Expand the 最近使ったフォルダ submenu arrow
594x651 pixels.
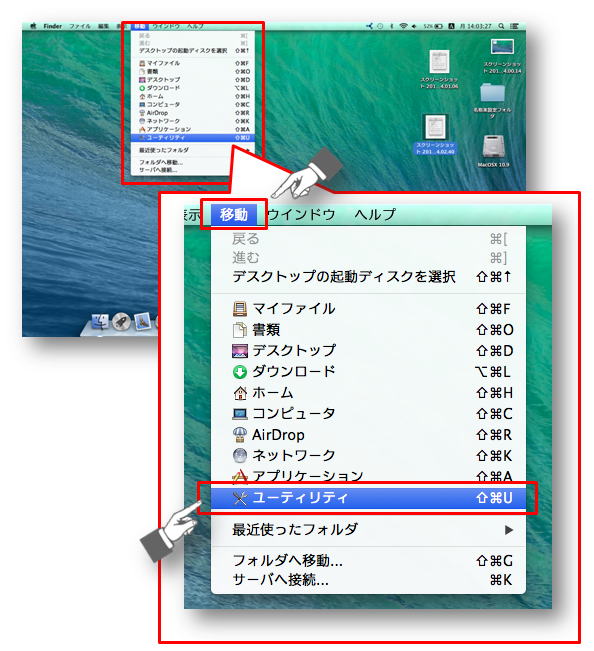(x=508, y=530)
